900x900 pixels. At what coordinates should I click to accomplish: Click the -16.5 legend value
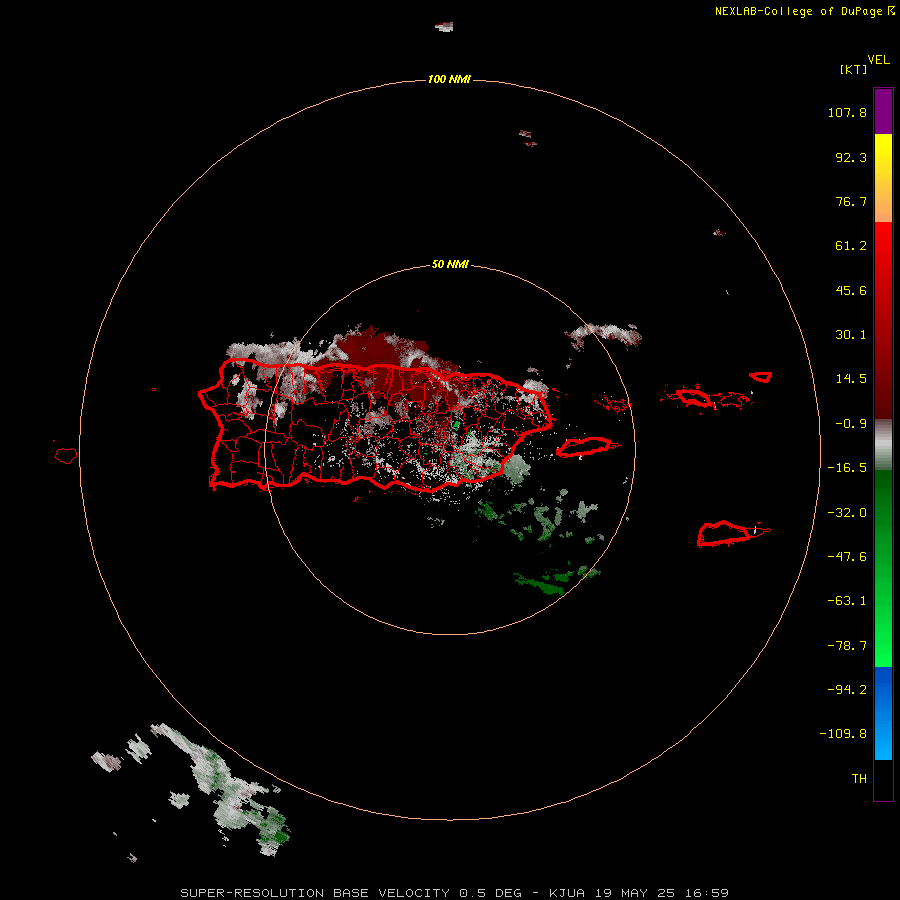[x=847, y=468]
